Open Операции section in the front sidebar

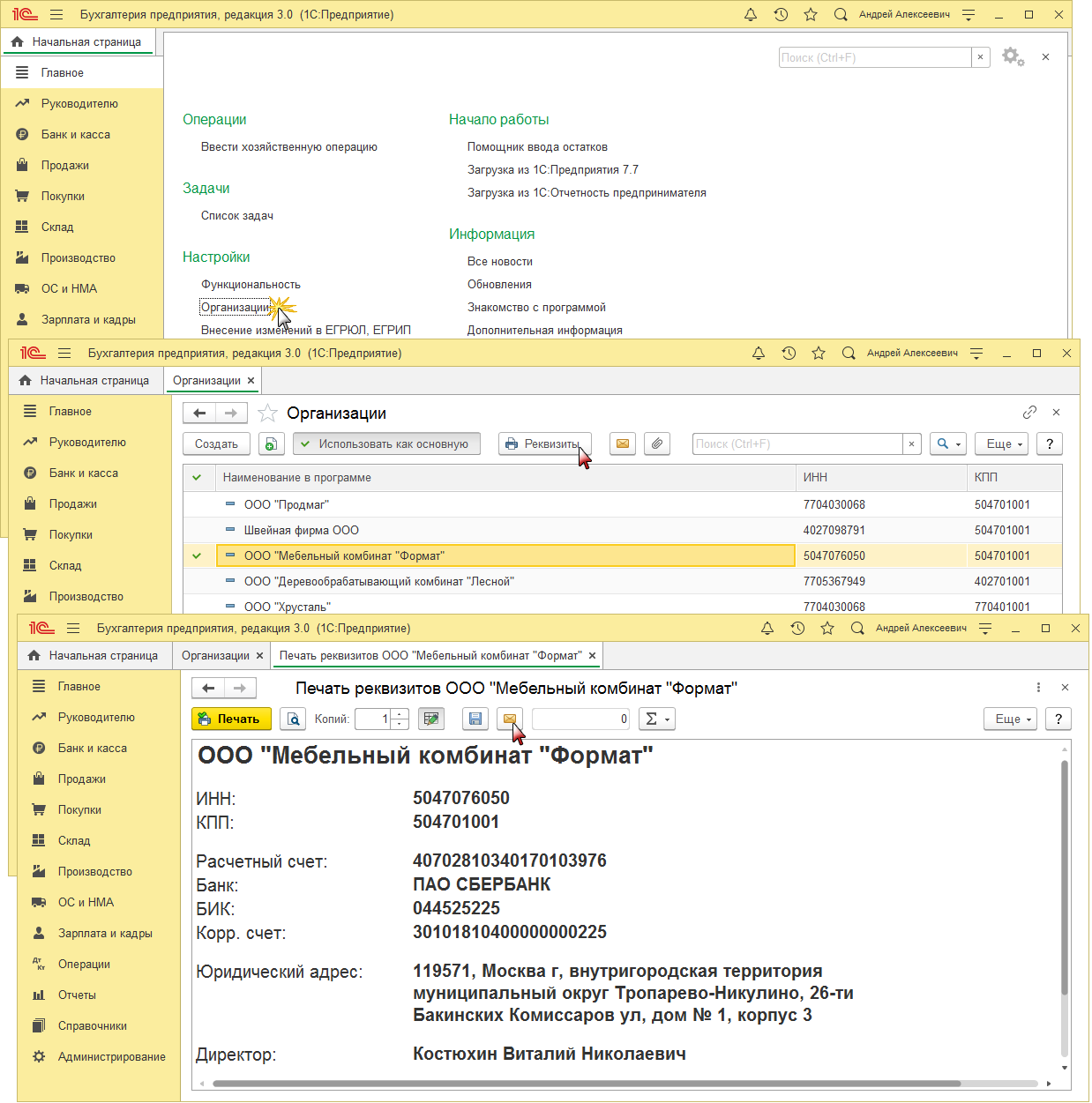84,964
